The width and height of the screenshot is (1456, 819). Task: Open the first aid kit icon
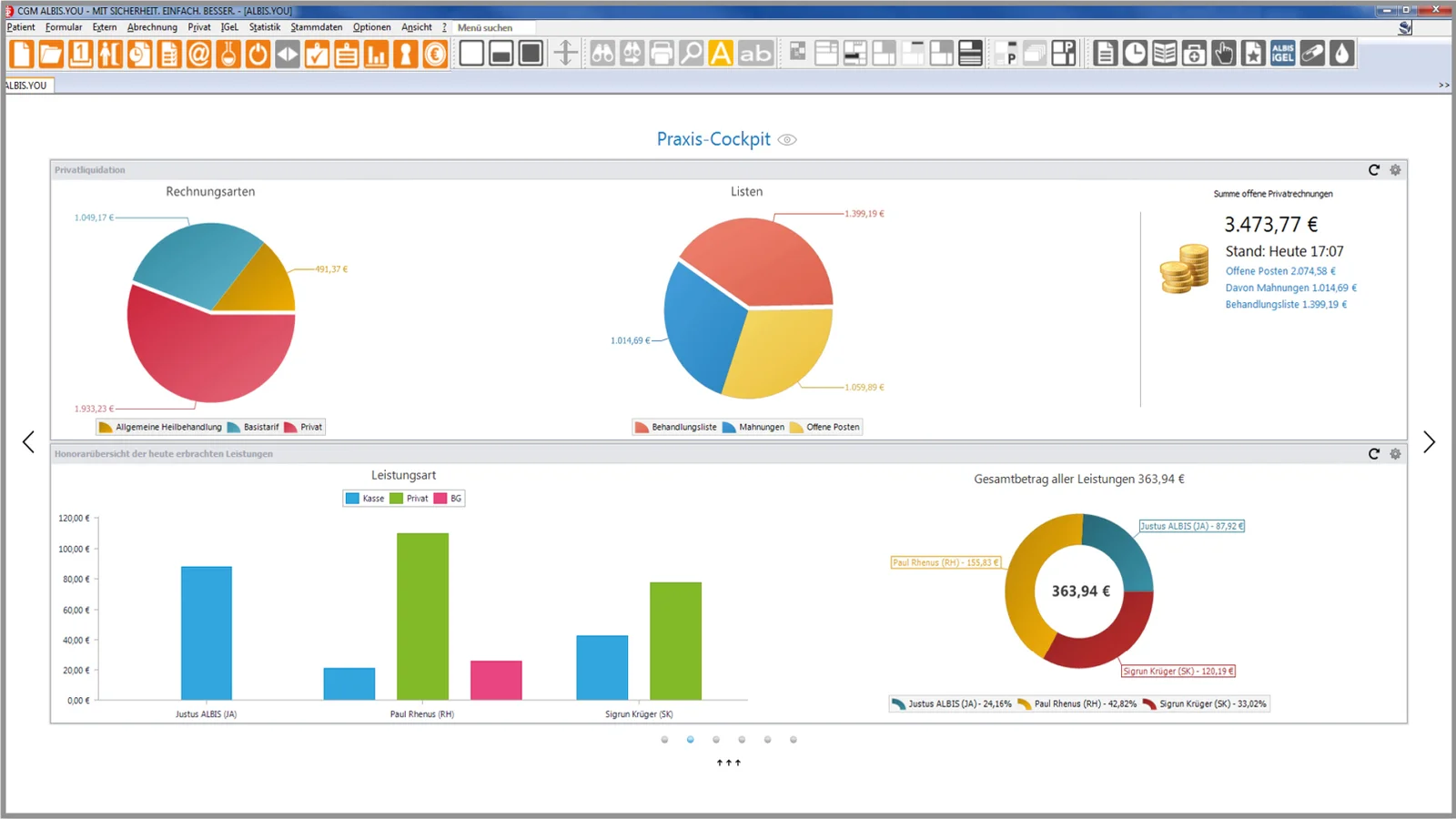click(x=1194, y=54)
